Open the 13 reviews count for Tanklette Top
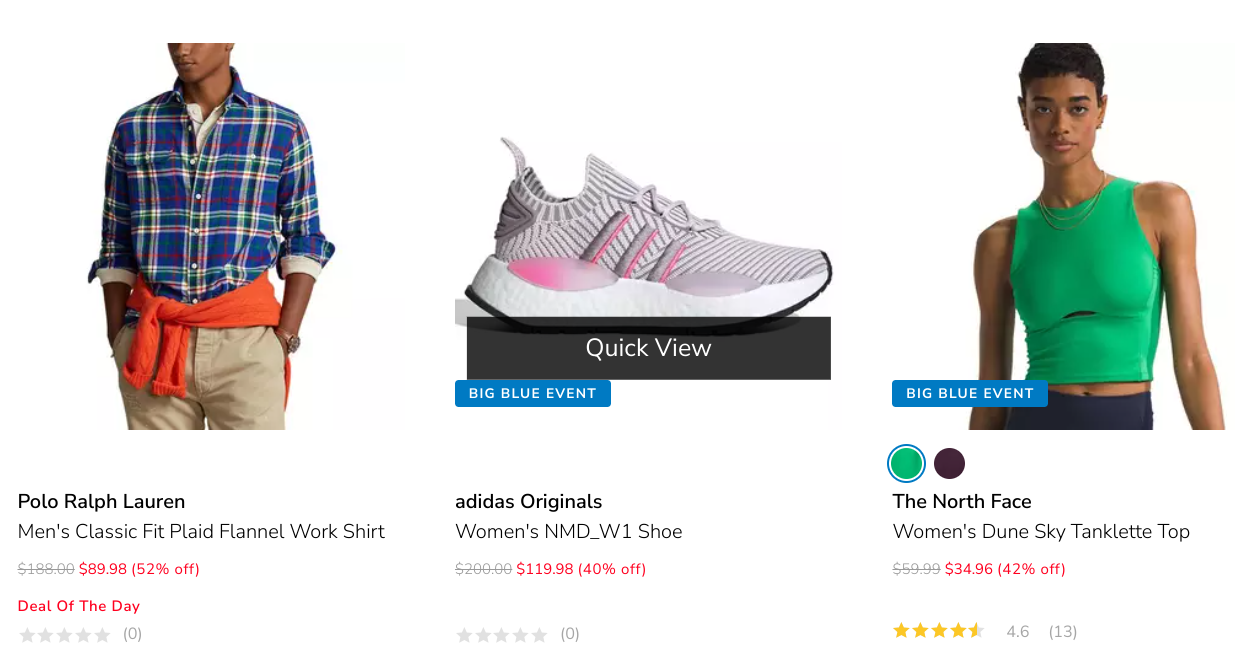 click(1062, 631)
